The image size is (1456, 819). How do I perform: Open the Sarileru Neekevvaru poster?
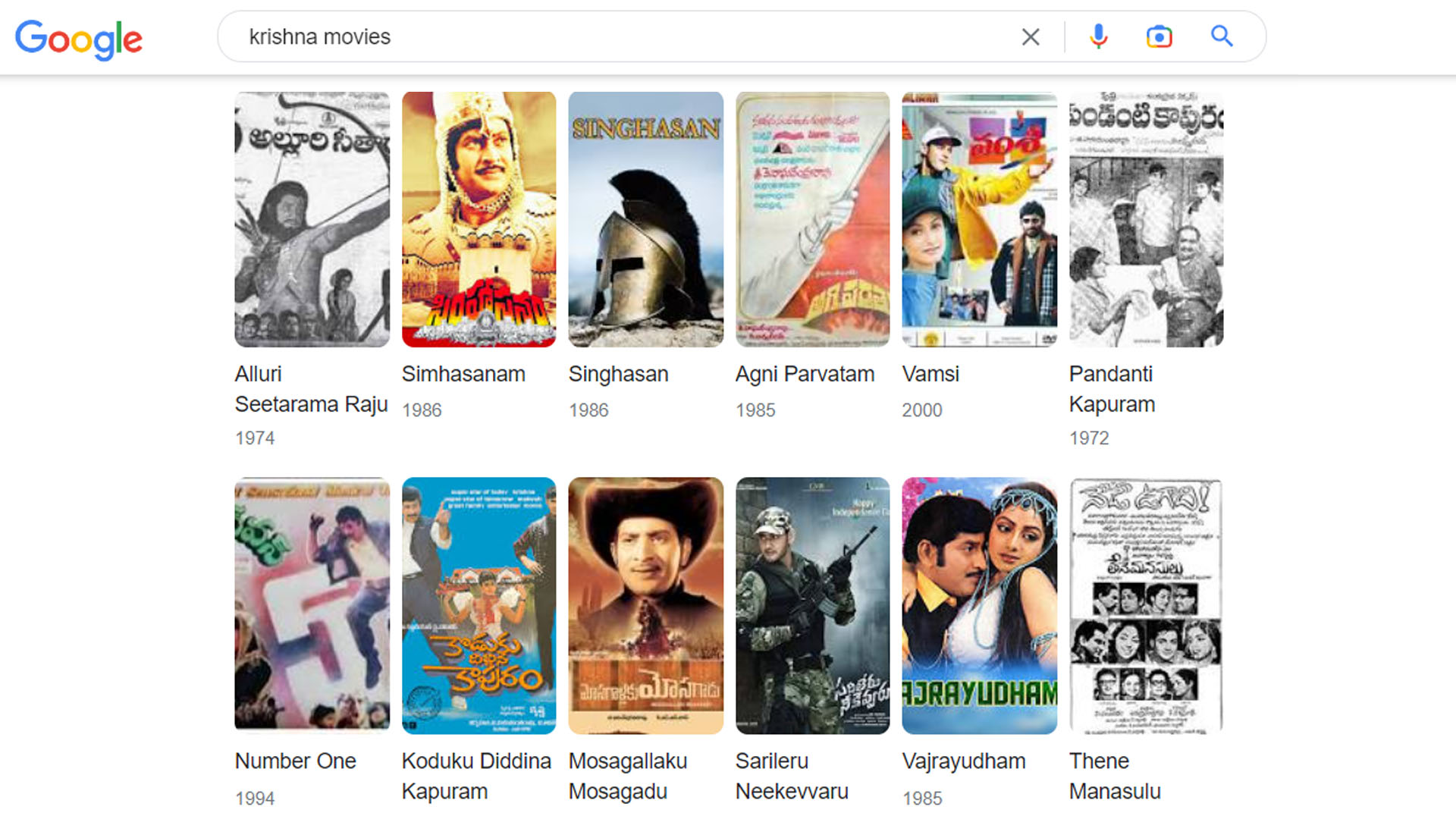(x=812, y=605)
